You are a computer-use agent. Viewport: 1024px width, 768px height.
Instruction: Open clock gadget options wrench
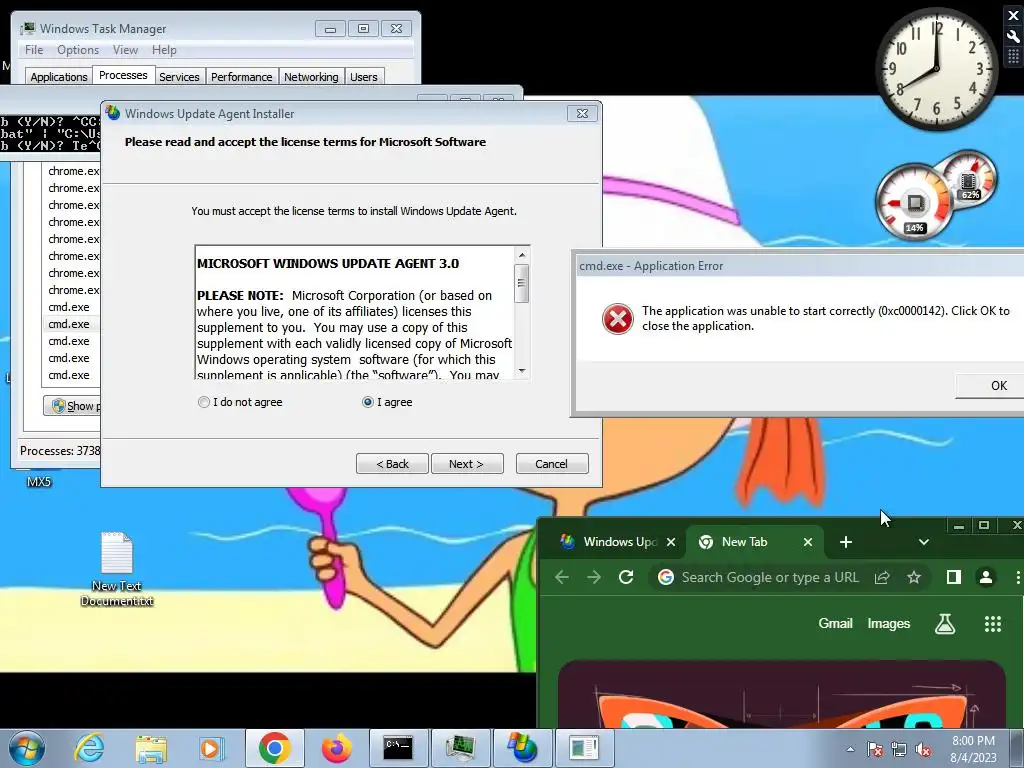point(1013,37)
